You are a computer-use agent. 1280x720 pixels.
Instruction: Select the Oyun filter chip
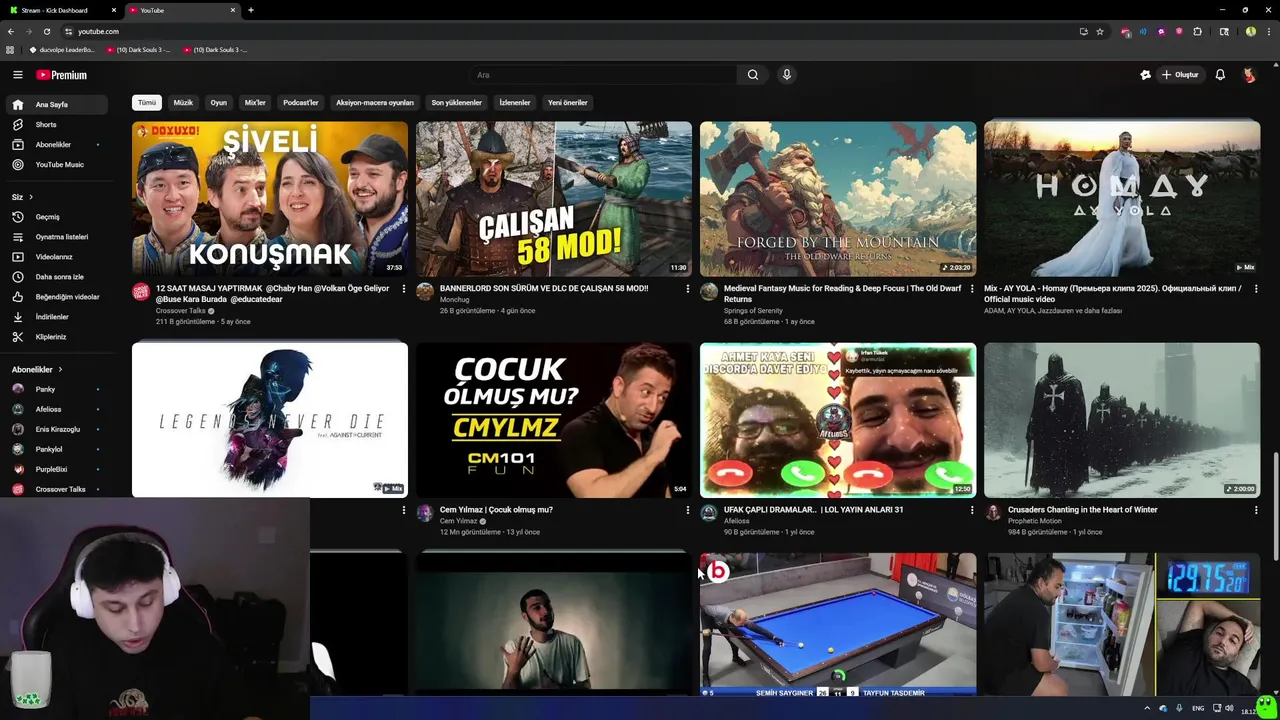218,102
